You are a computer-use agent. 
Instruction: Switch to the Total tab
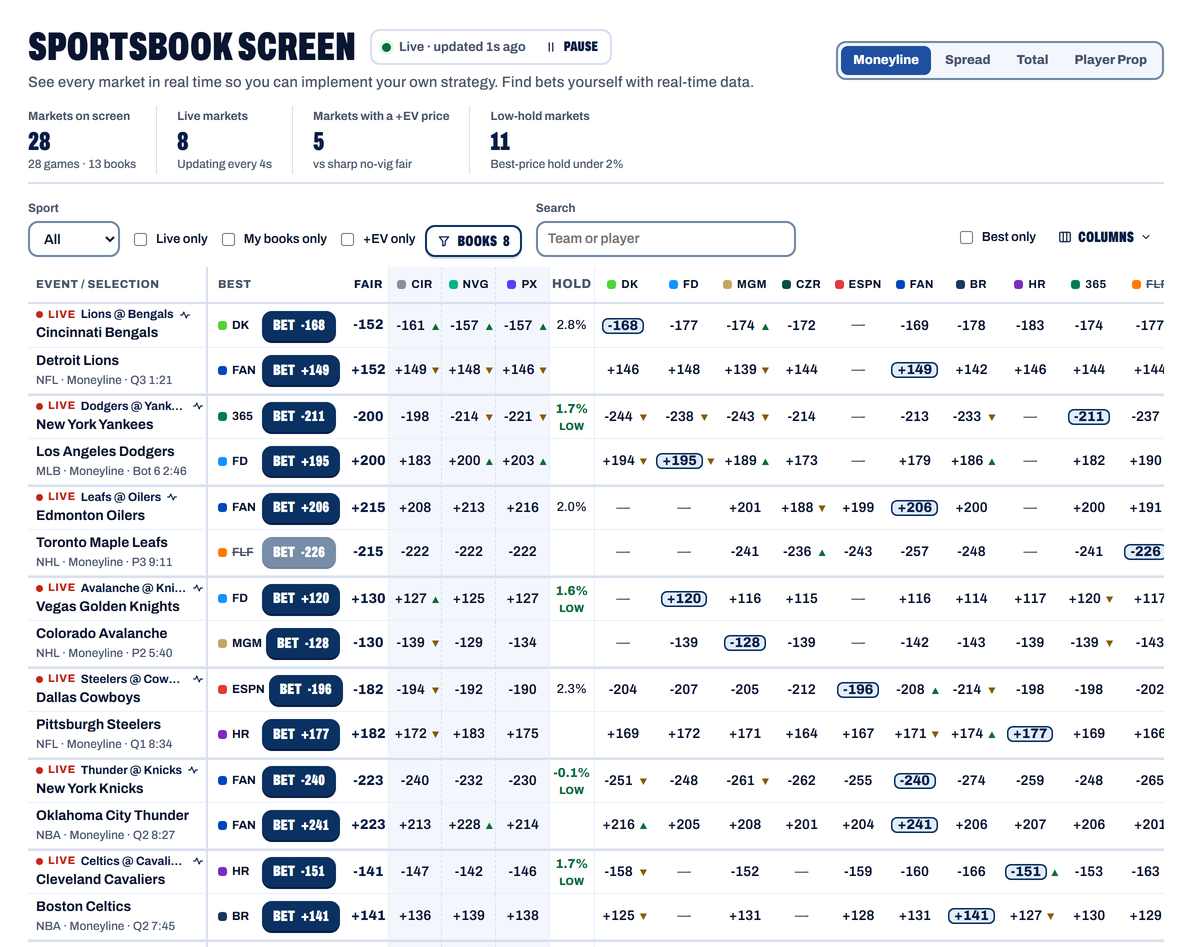[x=1032, y=60]
